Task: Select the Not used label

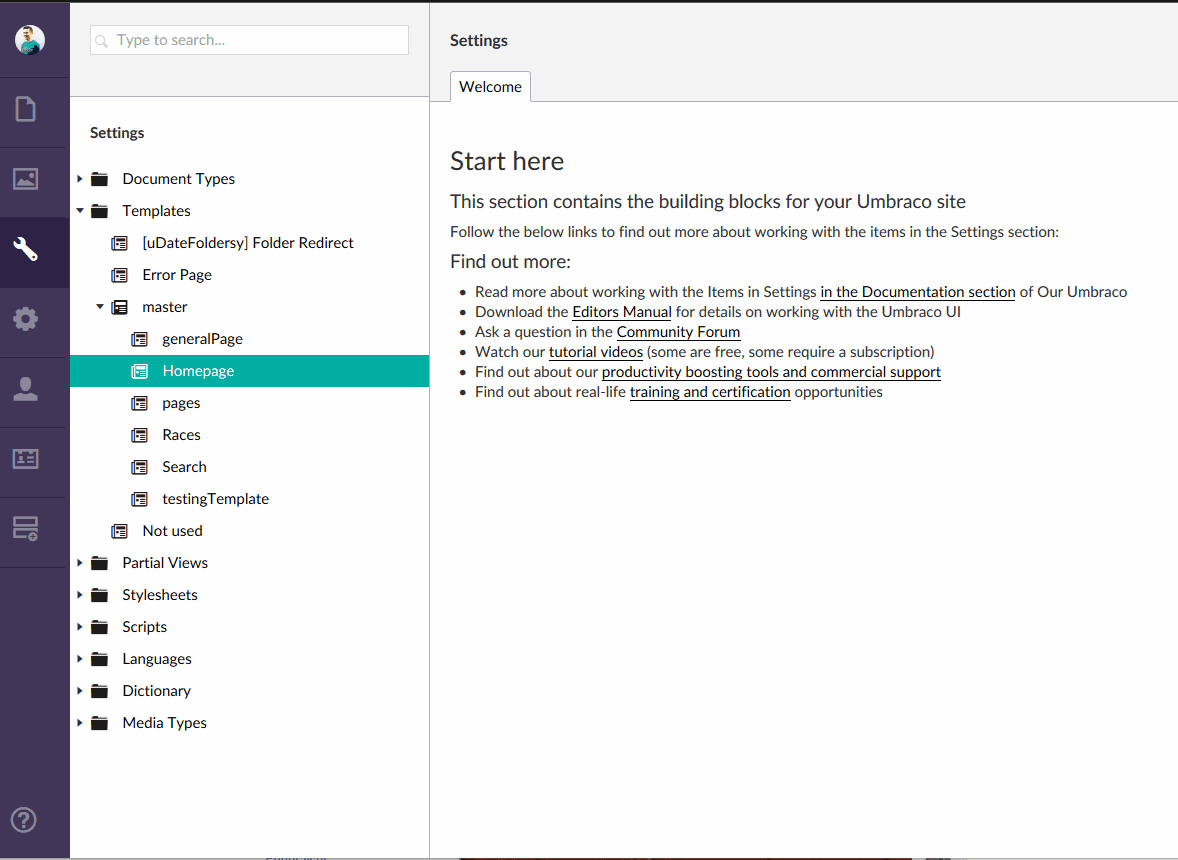Action: click(172, 531)
